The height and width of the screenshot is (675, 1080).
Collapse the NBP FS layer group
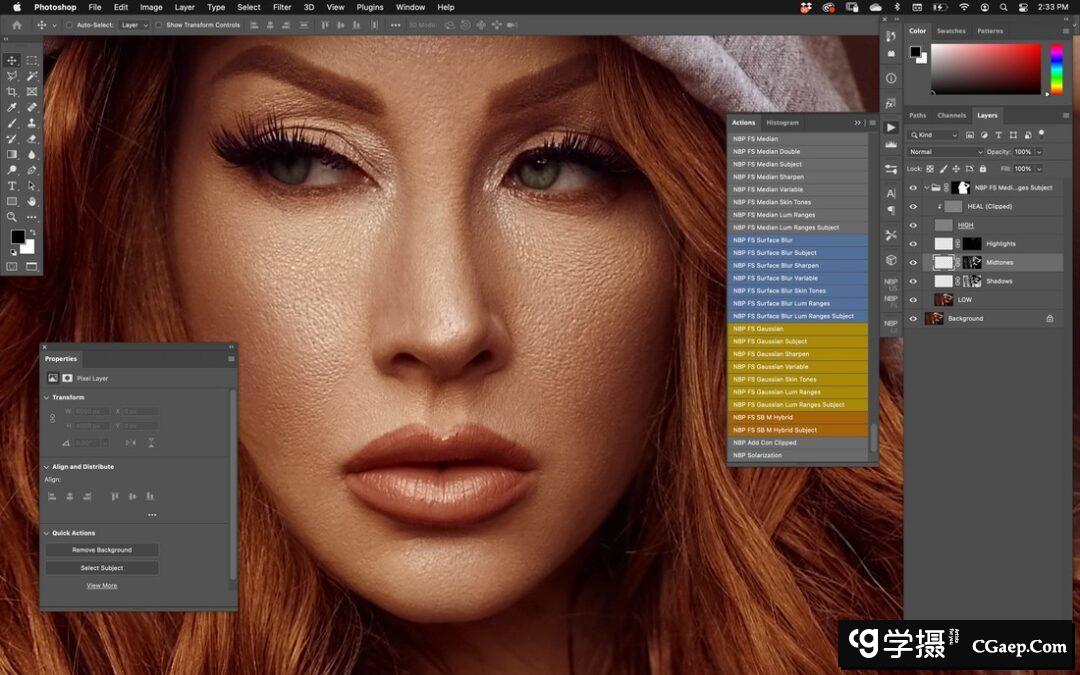click(926, 188)
